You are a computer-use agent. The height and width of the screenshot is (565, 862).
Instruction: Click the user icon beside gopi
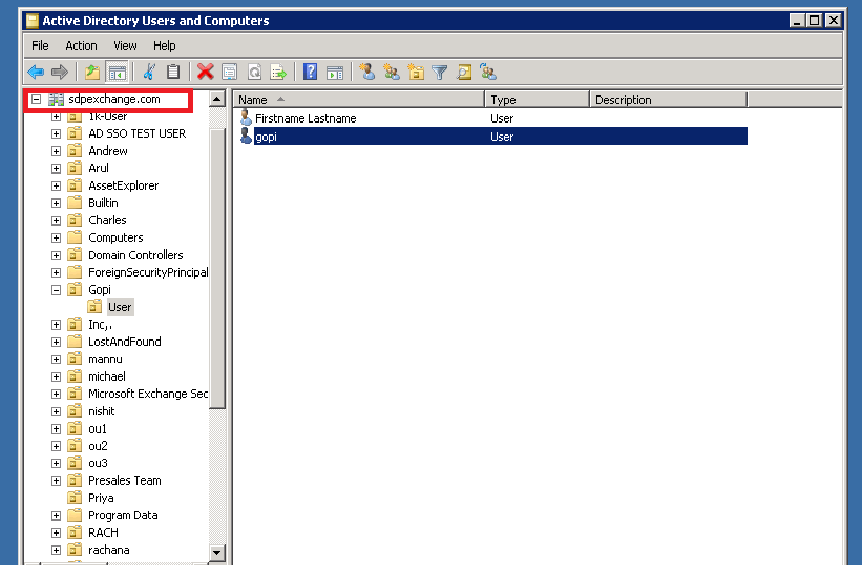(x=246, y=136)
